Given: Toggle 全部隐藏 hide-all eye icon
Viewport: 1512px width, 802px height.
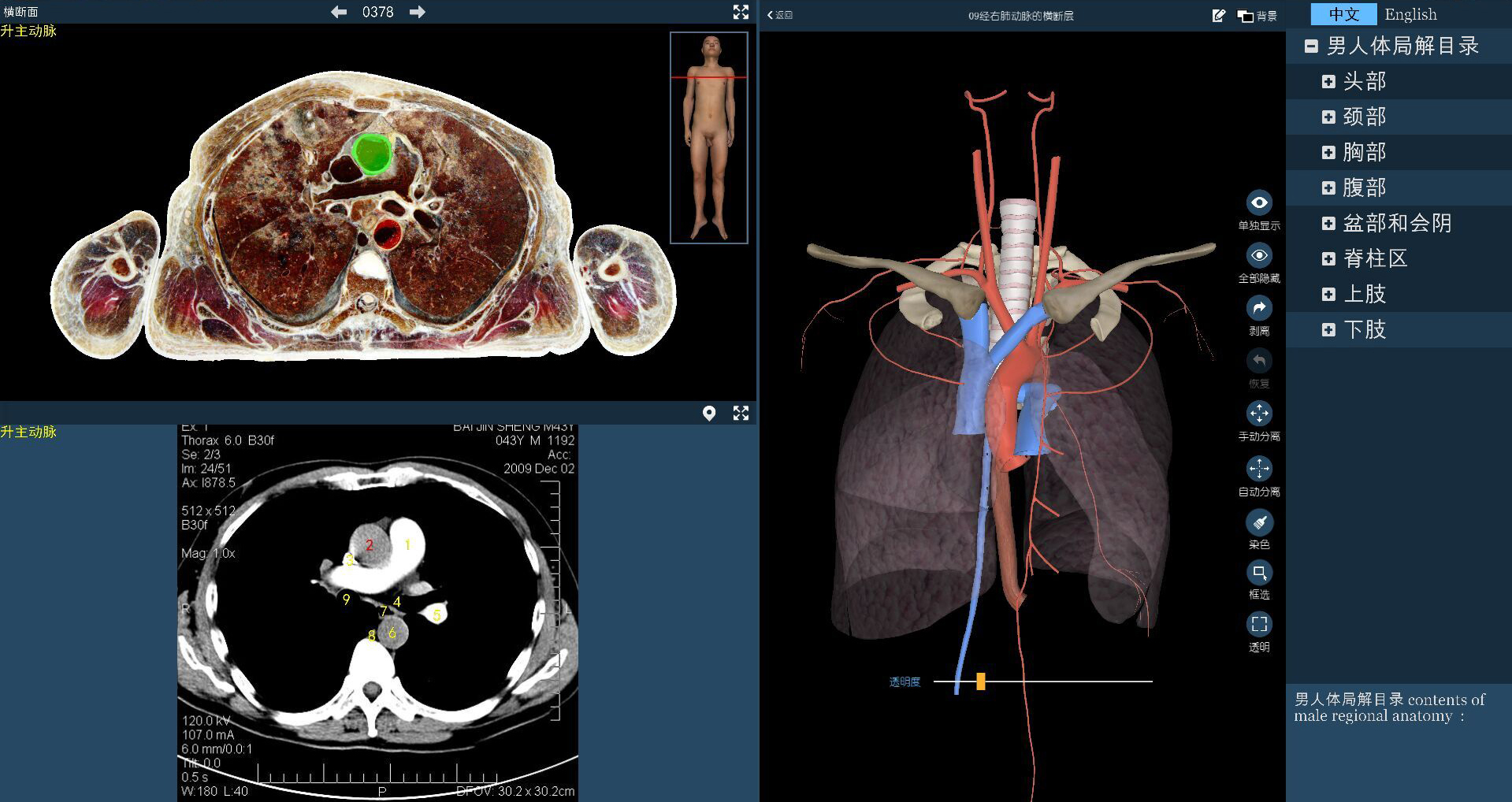Looking at the screenshot, I should click(x=1259, y=256).
